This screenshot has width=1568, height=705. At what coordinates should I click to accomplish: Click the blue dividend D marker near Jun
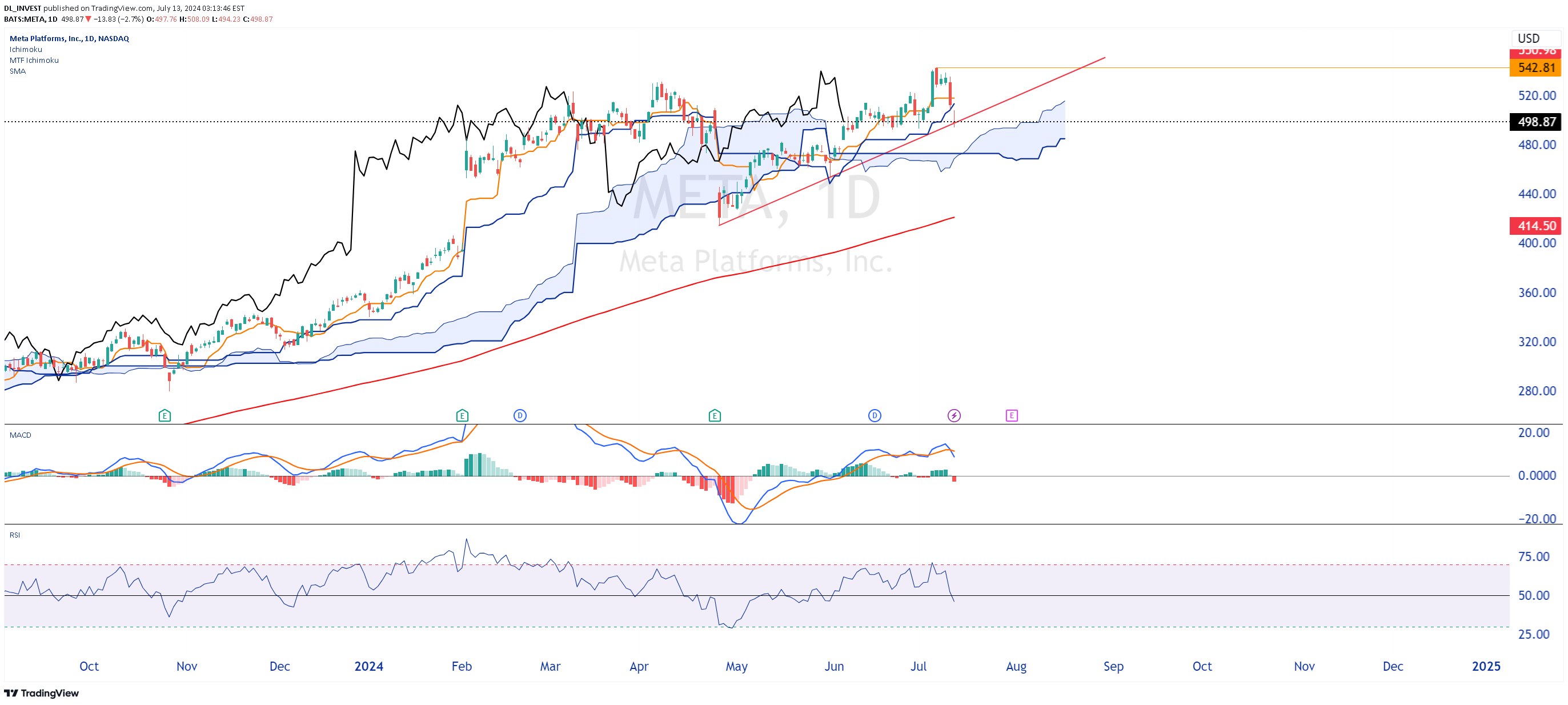(875, 416)
